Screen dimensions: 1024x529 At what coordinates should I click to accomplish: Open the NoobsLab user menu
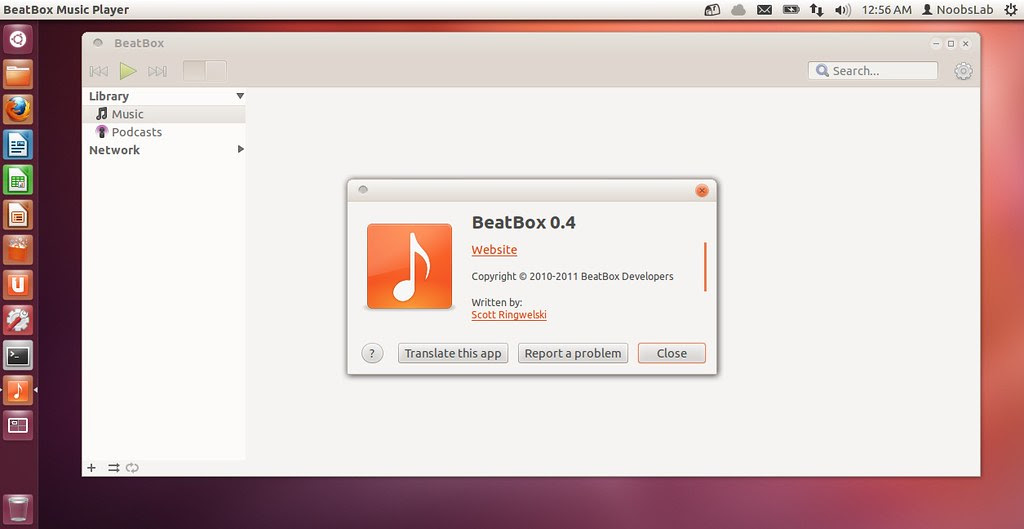pos(957,10)
